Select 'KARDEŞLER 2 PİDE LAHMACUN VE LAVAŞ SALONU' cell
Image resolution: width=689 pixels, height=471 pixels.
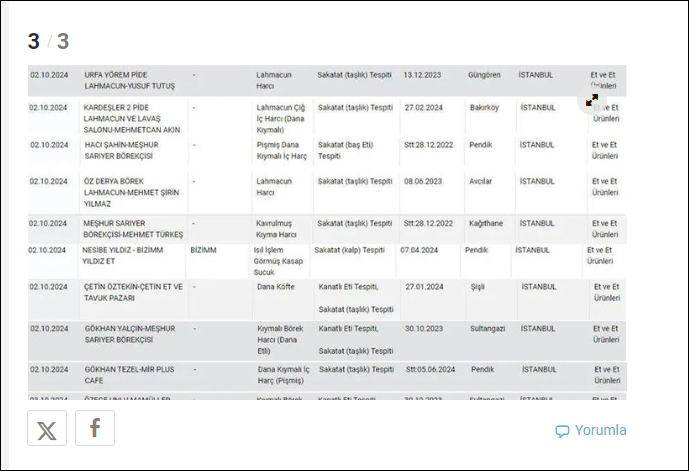coord(132,119)
